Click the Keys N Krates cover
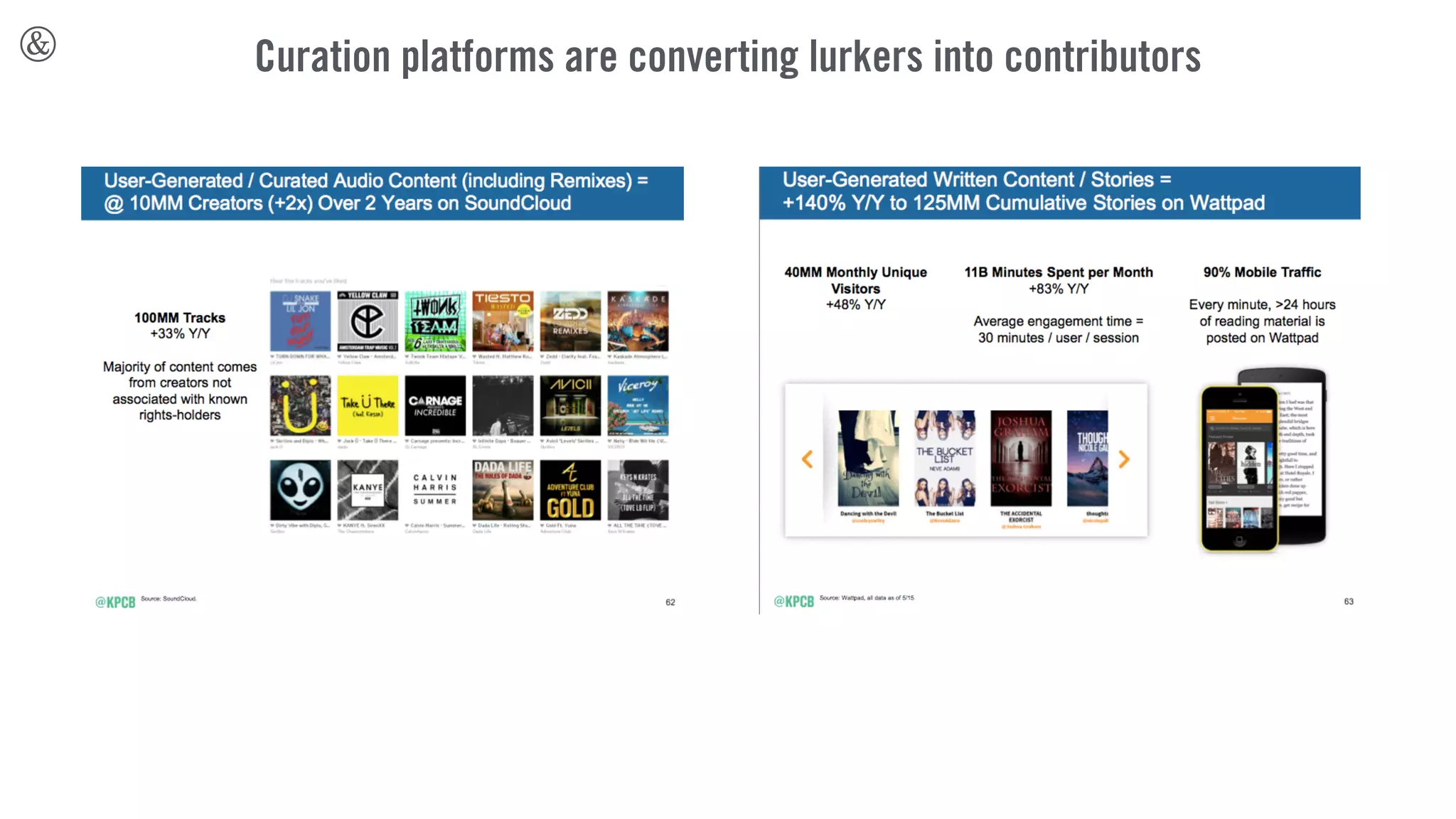This screenshot has height=819, width=1456. (638, 490)
